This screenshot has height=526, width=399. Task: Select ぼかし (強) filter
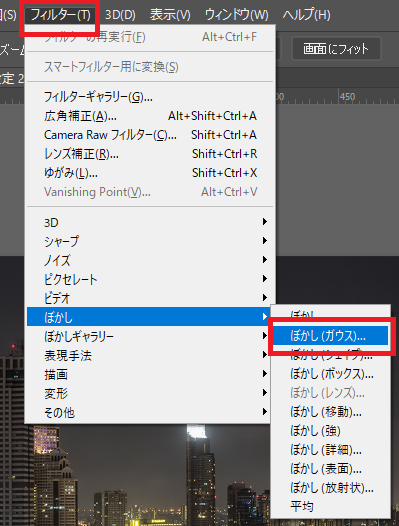(x=330, y=431)
